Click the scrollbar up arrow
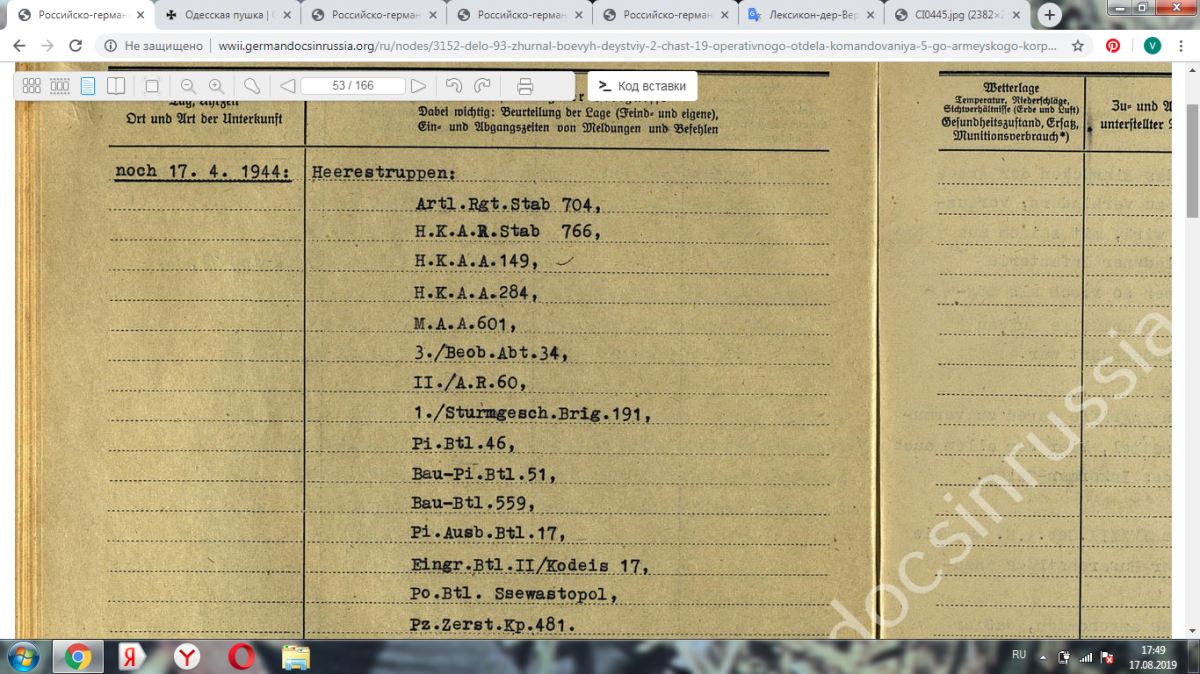This screenshot has height=674, width=1200. pyautogui.click(x=1192, y=72)
